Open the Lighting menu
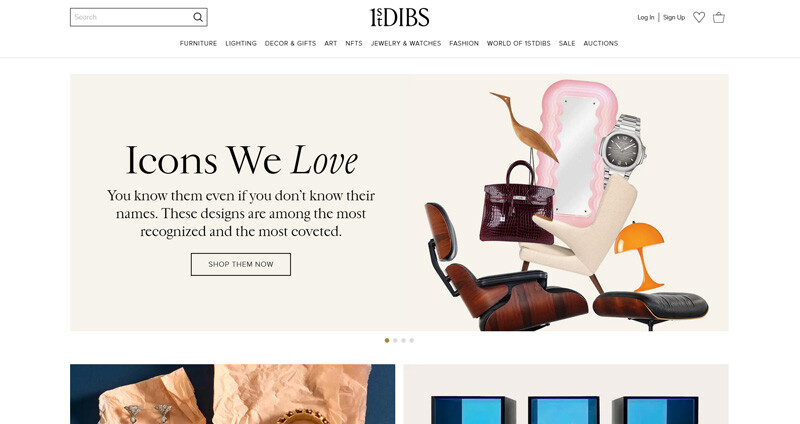 [x=241, y=43]
